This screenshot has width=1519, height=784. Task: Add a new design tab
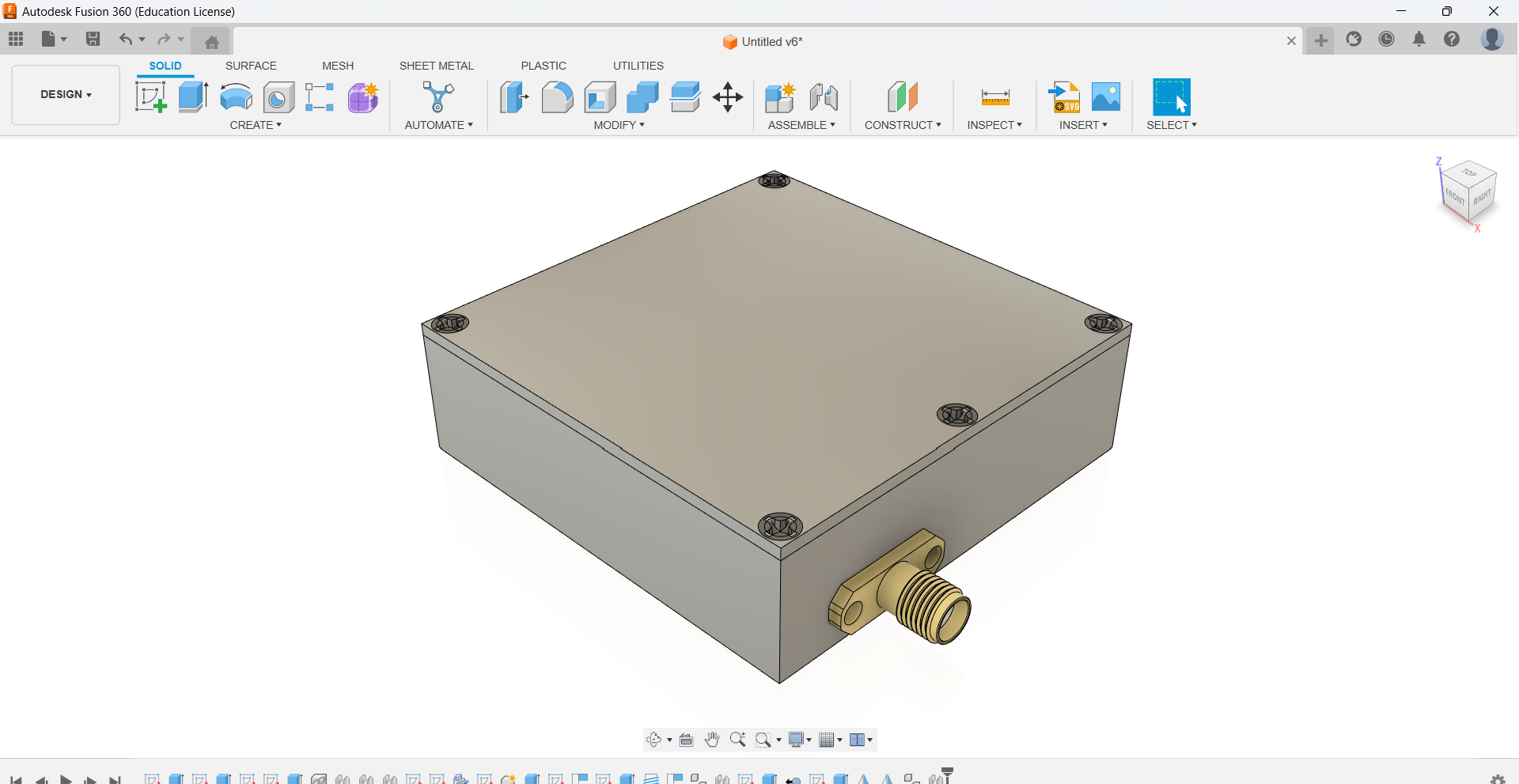pyautogui.click(x=1320, y=40)
